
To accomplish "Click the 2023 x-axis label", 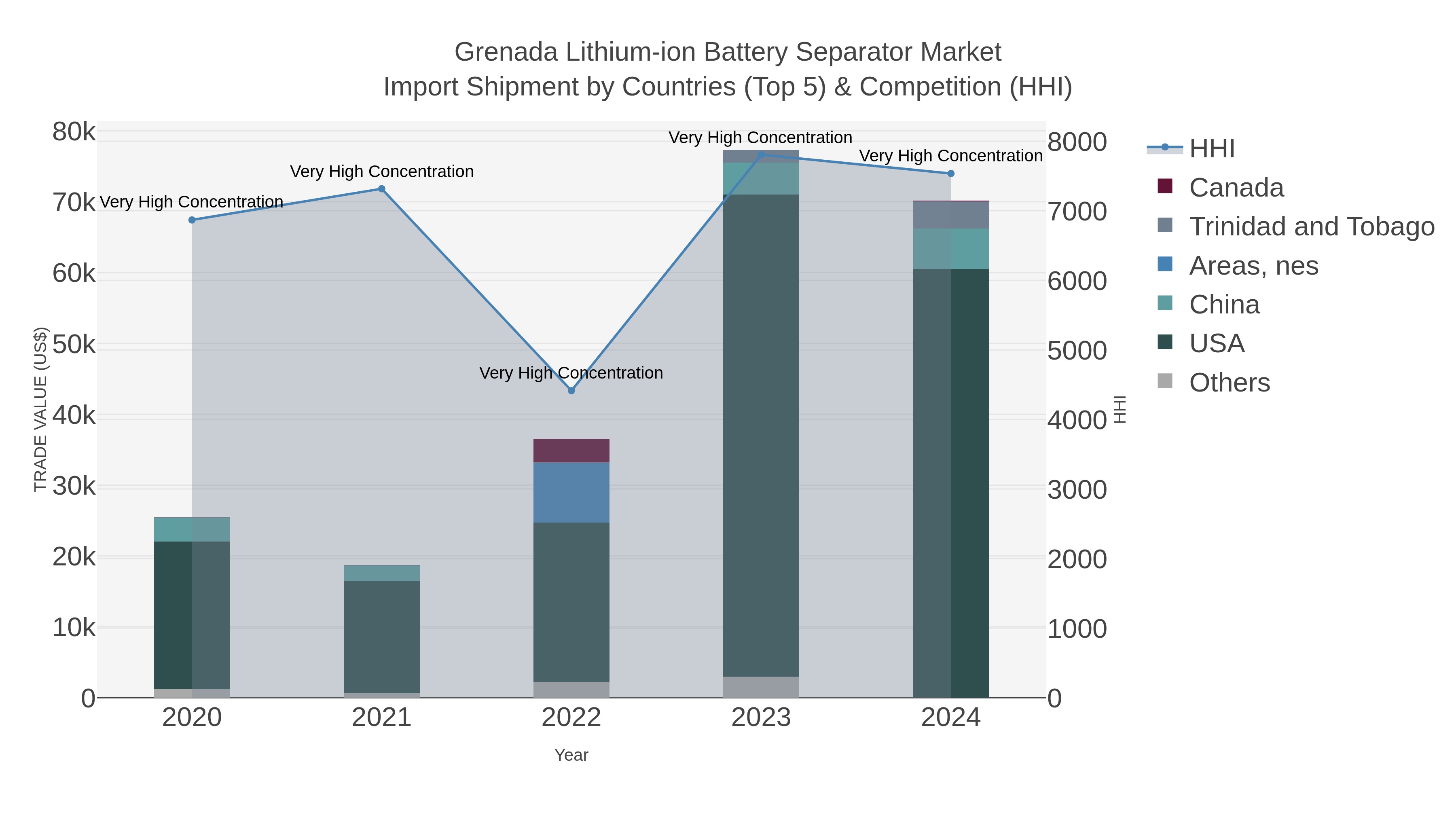I will 761,718.
